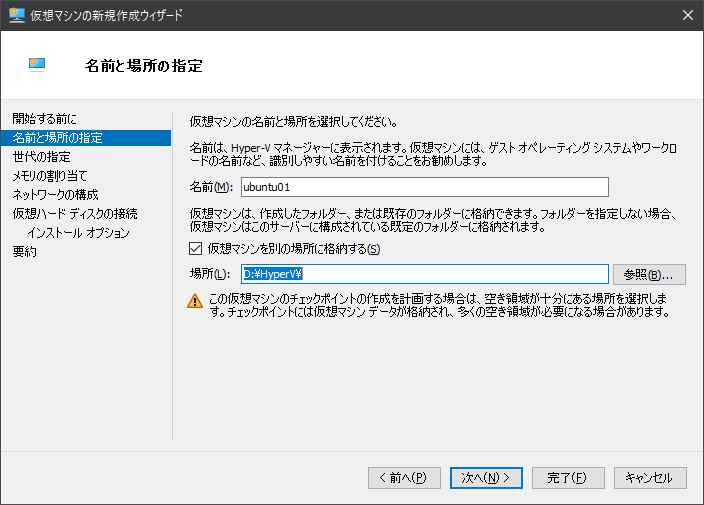The width and height of the screenshot is (704, 505).
Task: Click the 名前(M): label
Action: pos(211,187)
